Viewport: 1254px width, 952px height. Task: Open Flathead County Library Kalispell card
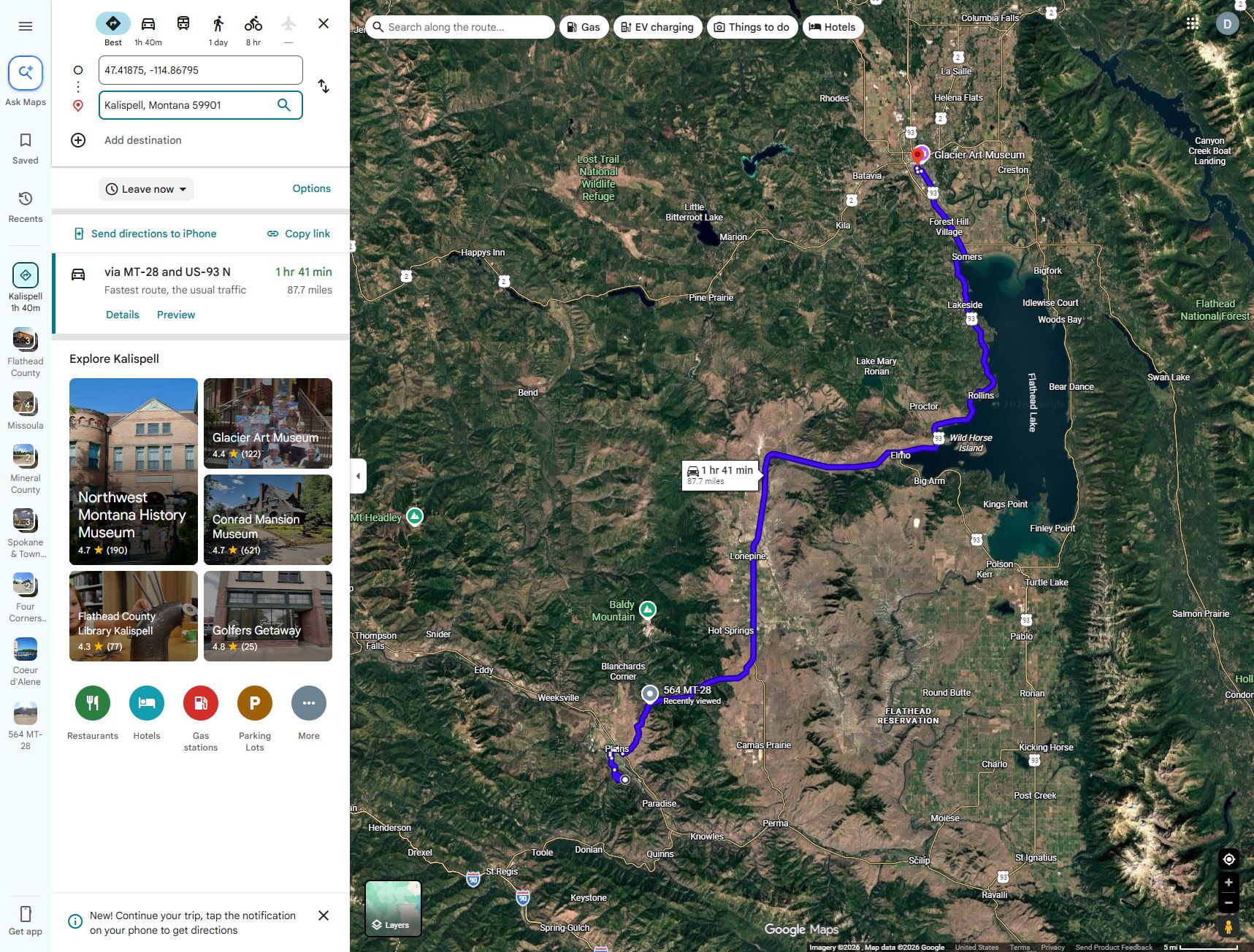click(x=134, y=616)
